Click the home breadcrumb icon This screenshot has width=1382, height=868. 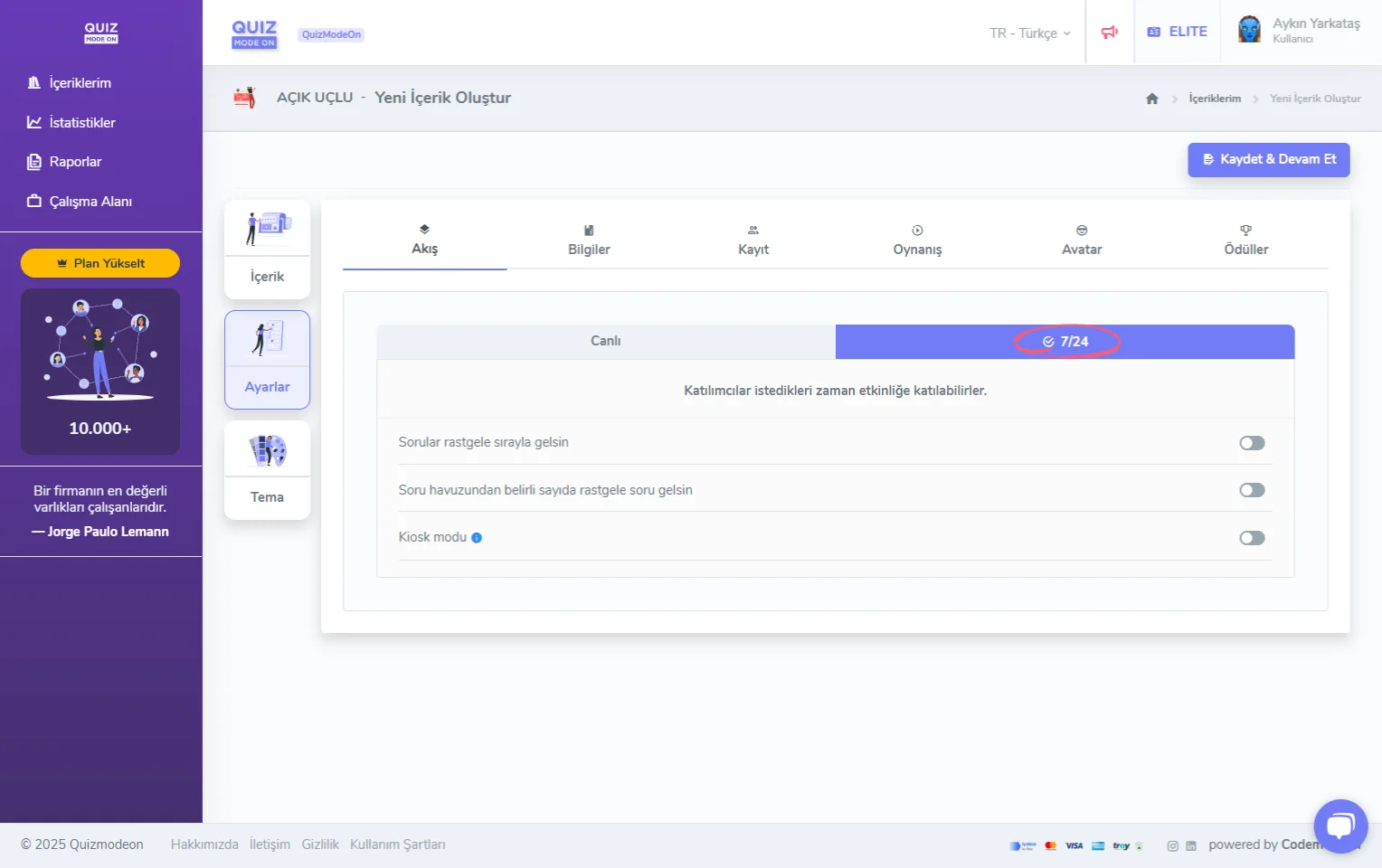tap(1151, 99)
